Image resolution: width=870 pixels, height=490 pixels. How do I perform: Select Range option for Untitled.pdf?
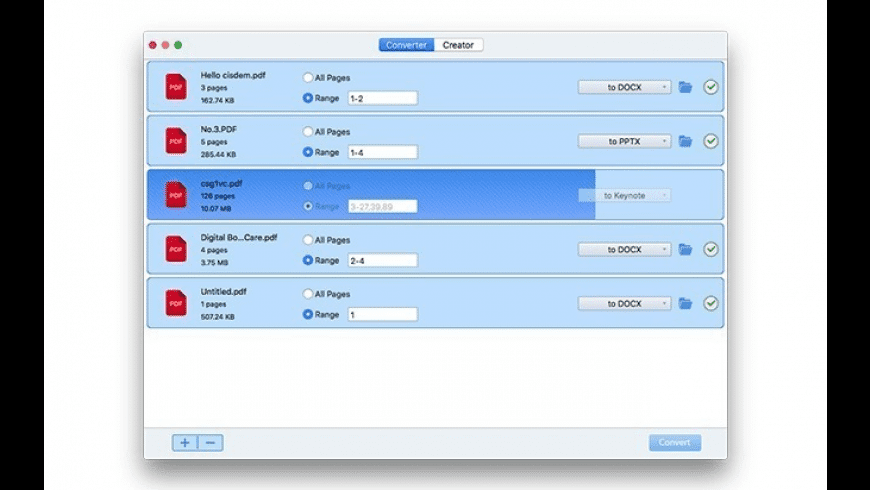308,314
